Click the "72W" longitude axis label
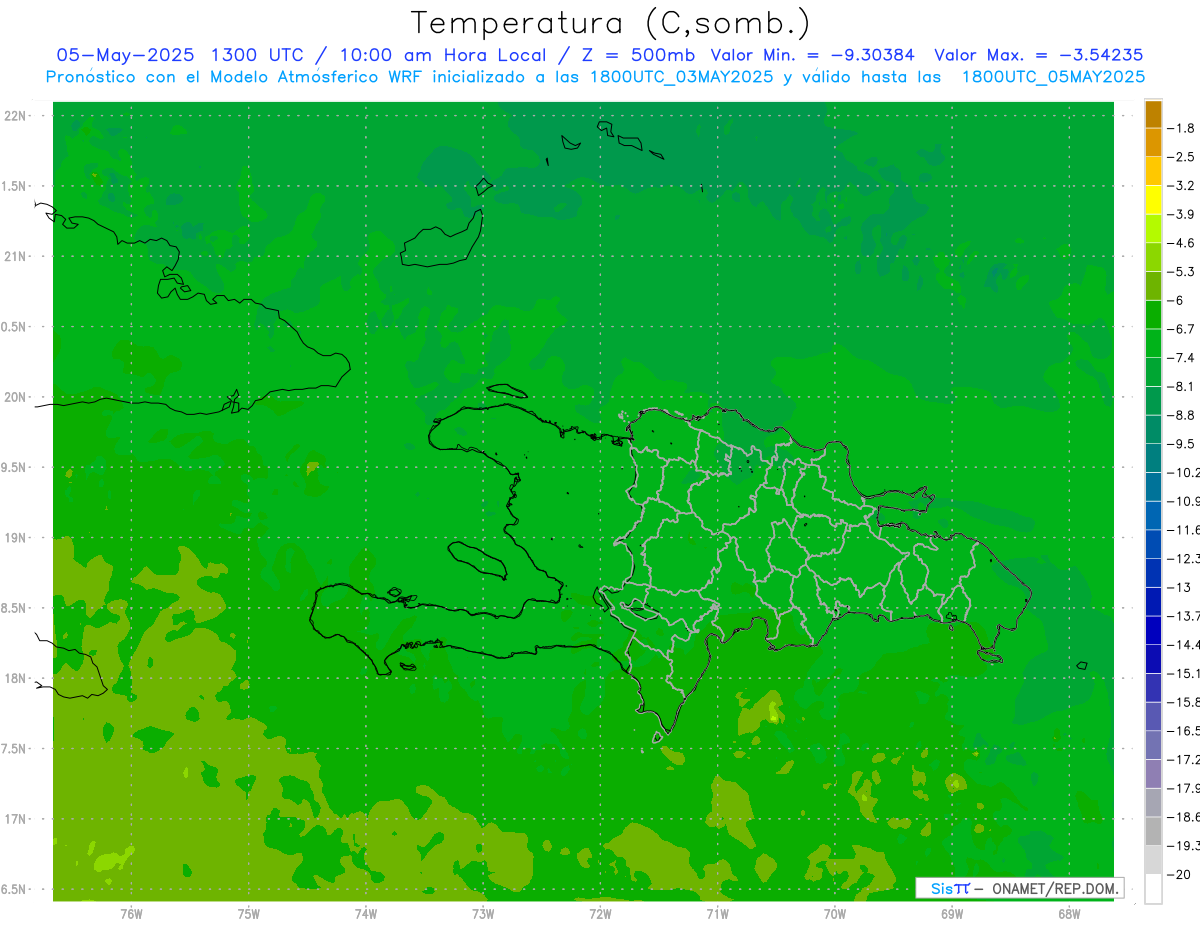Viewport: 1200px width, 927px height. 600,913
